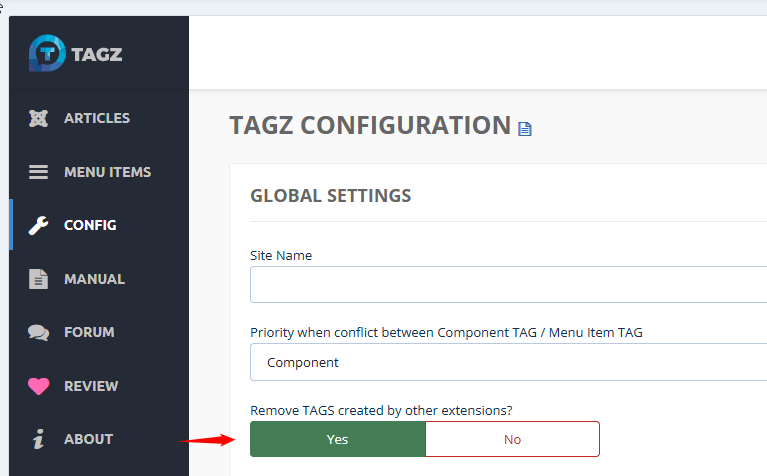The width and height of the screenshot is (767, 476).
Task: Open the Articles menu item
Action: tap(97, 118)
